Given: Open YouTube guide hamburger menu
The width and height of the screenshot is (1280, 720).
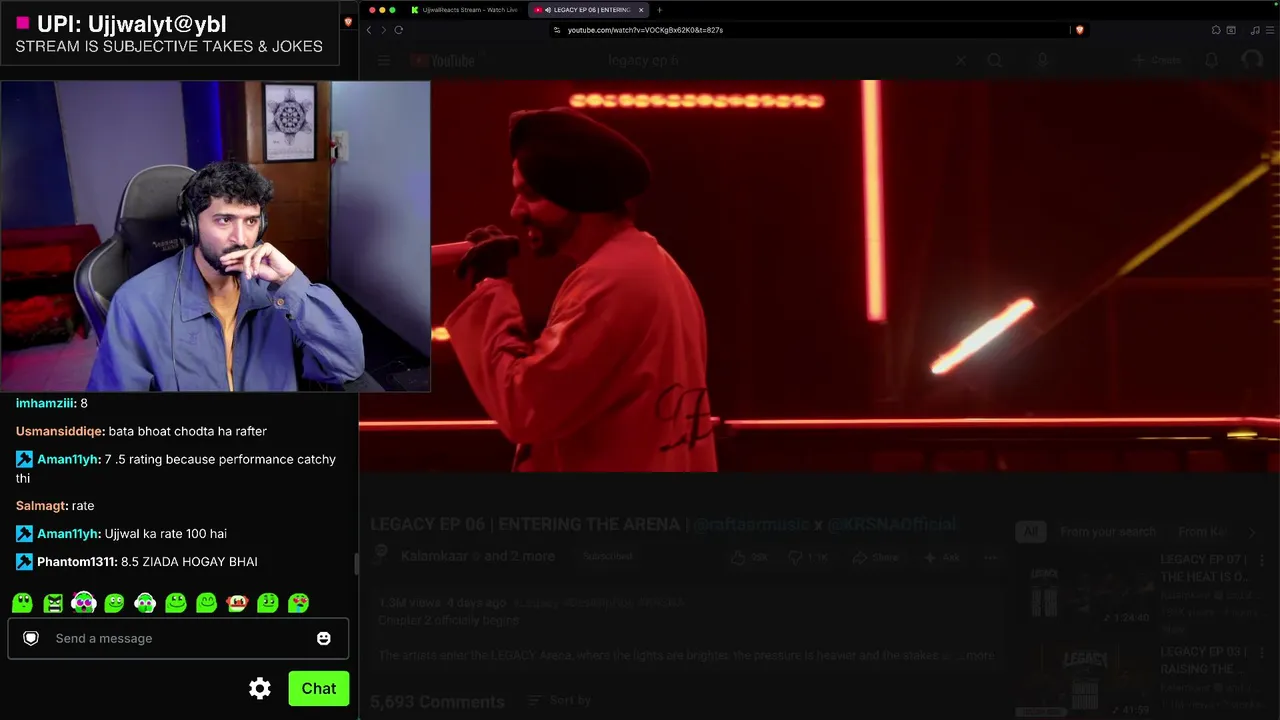Looking at the screenshot, I should click(384, 61).
